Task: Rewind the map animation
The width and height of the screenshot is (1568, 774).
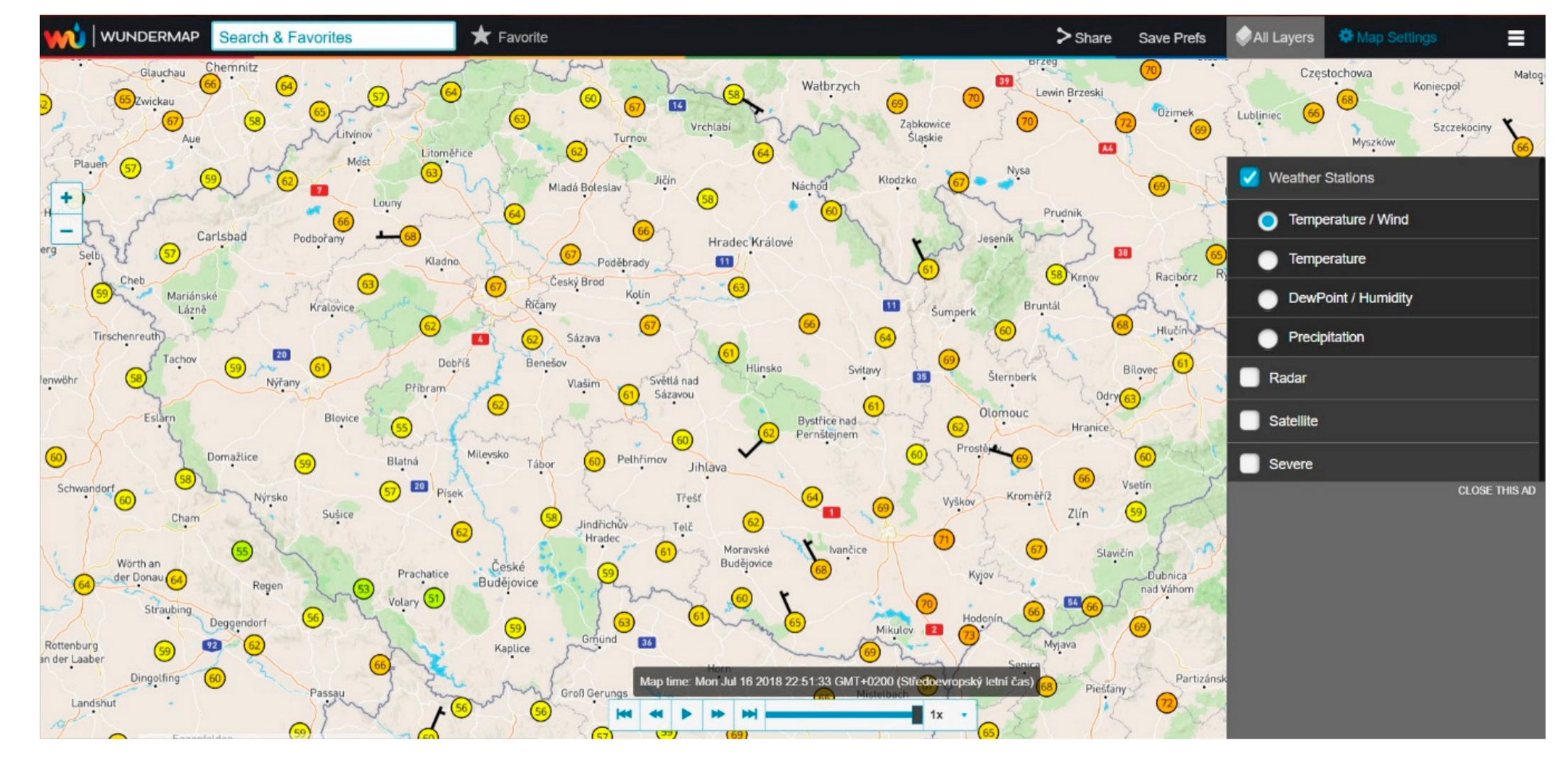Action: click(x=655, y=714)
